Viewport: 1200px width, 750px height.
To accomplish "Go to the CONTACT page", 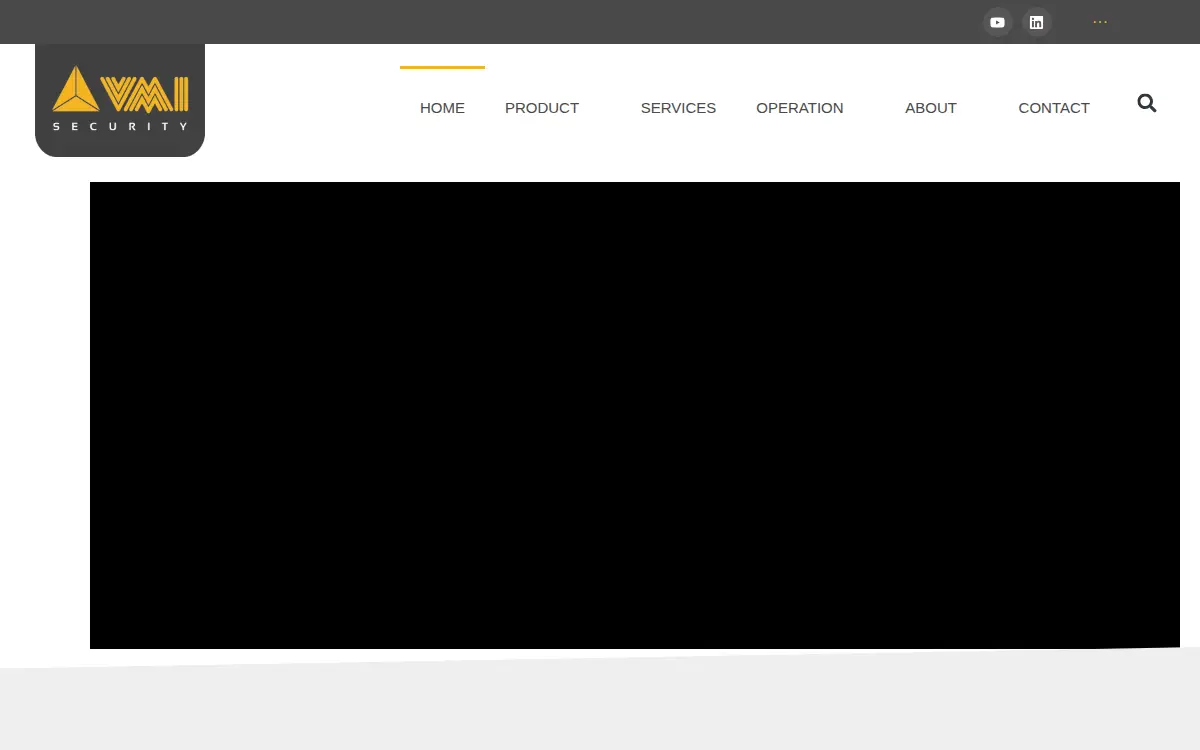I will coord(1054,108).
